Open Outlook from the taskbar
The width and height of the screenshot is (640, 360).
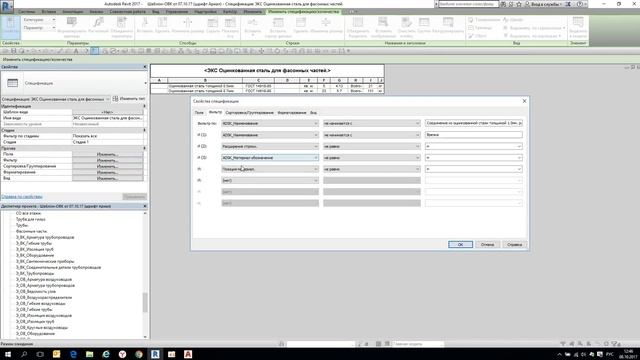pyautogui.click(x=56, y=354)
